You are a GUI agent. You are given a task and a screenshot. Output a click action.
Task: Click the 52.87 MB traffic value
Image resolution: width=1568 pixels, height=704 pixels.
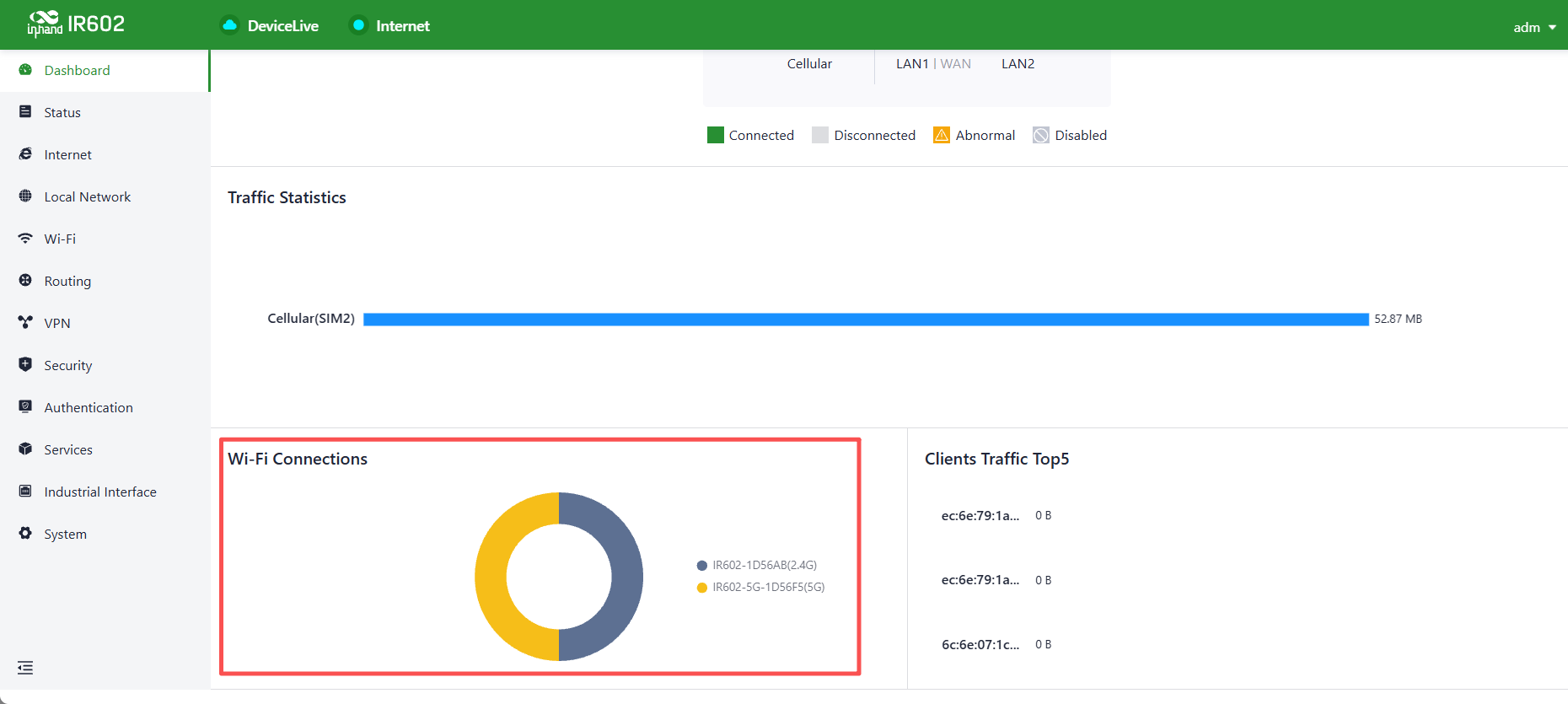tap(1398, 319)
